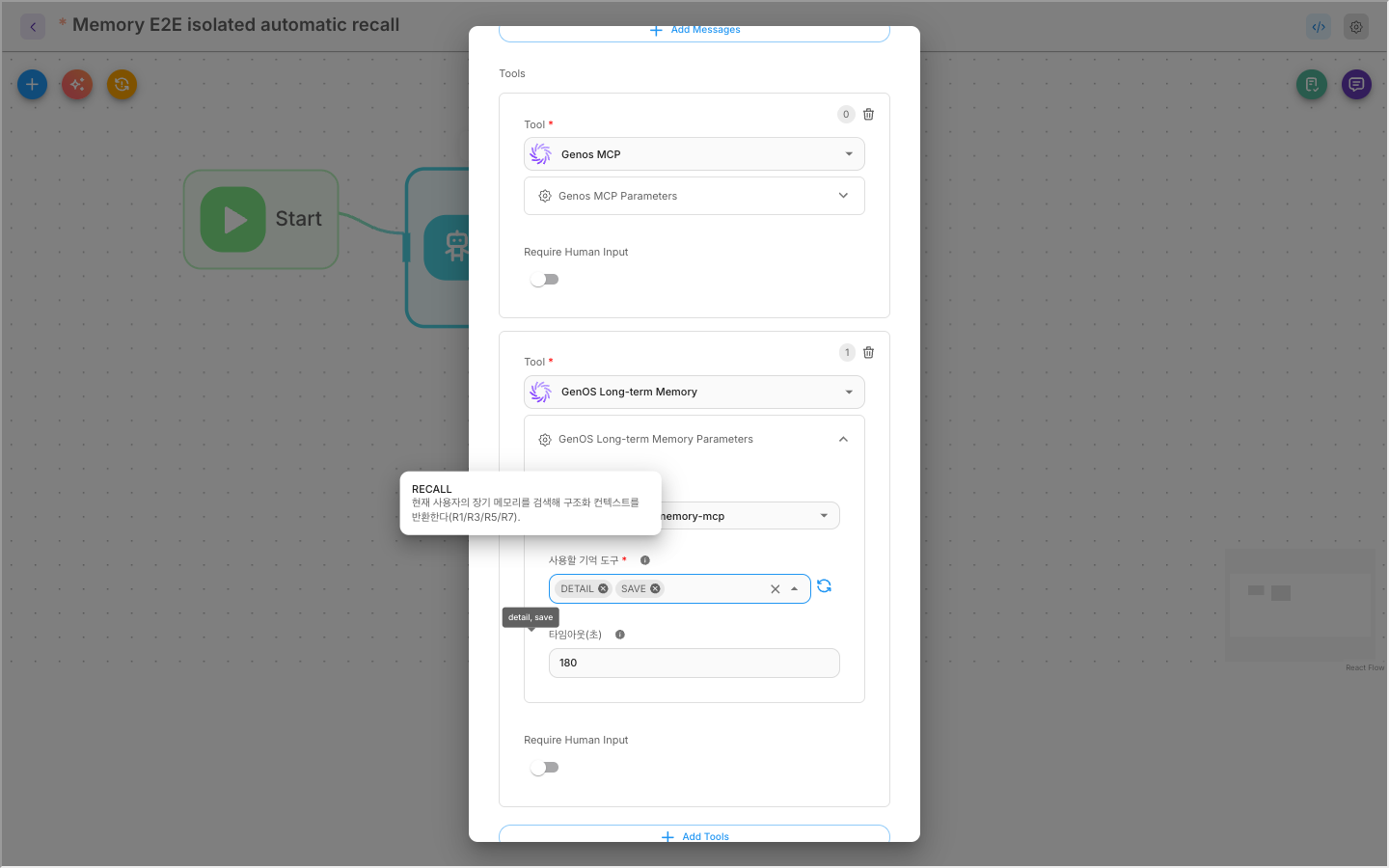
Task: Click the green notes button
Action: tap(1312, 85)
